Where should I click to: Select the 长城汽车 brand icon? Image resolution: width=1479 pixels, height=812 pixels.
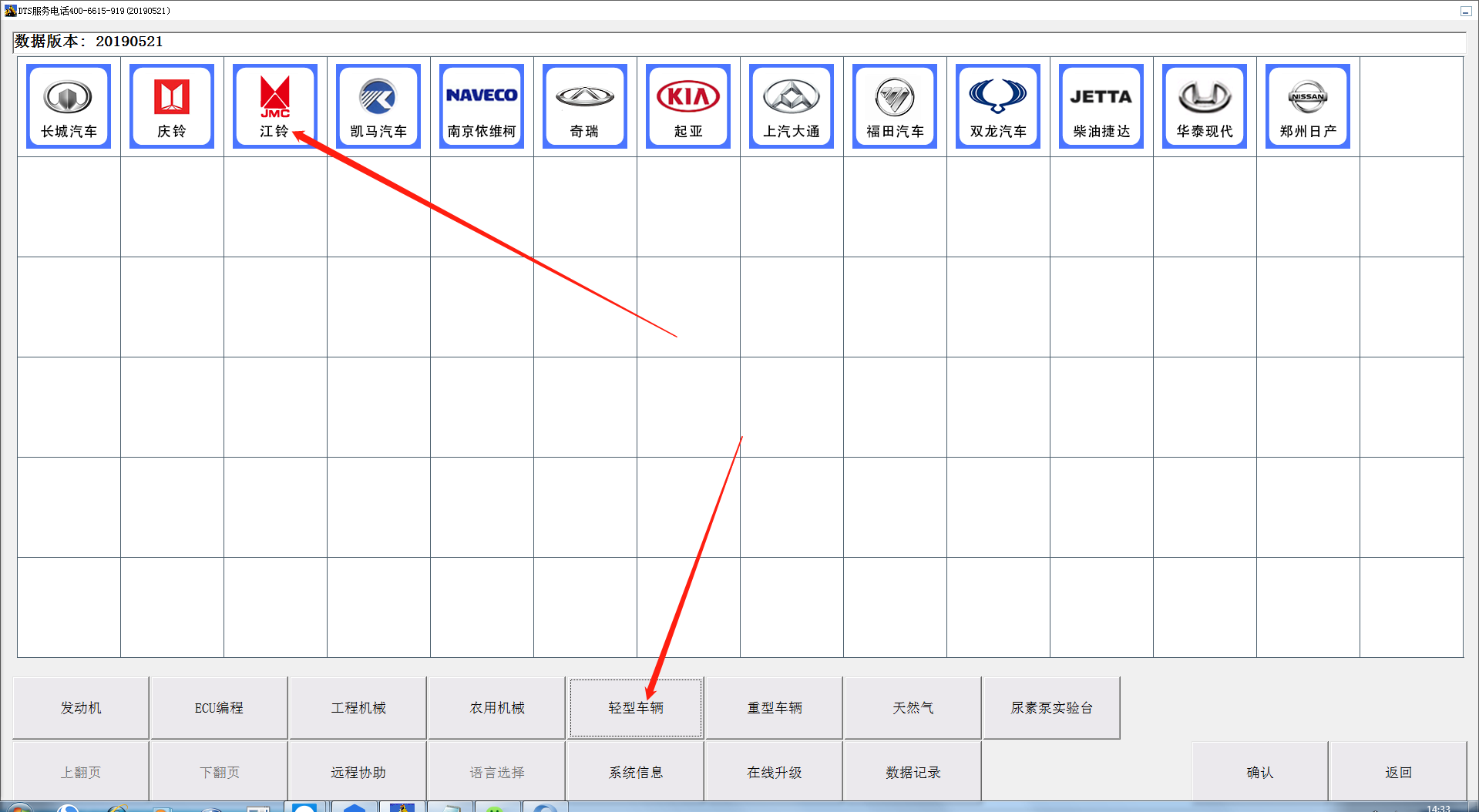coord(69,106)
